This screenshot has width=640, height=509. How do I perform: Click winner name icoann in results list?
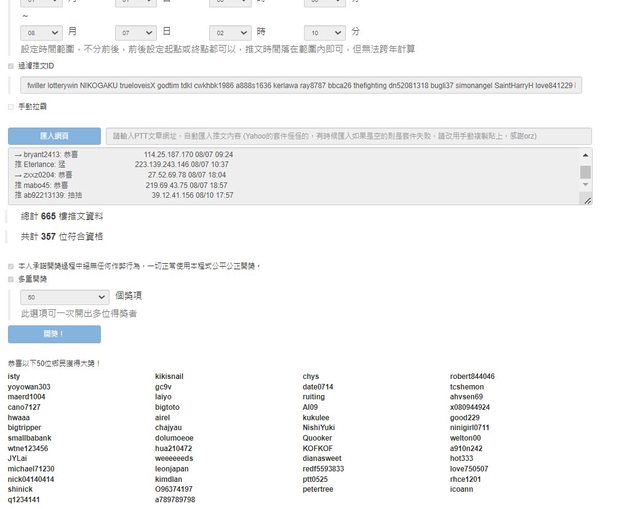click(x=462, y=489)
